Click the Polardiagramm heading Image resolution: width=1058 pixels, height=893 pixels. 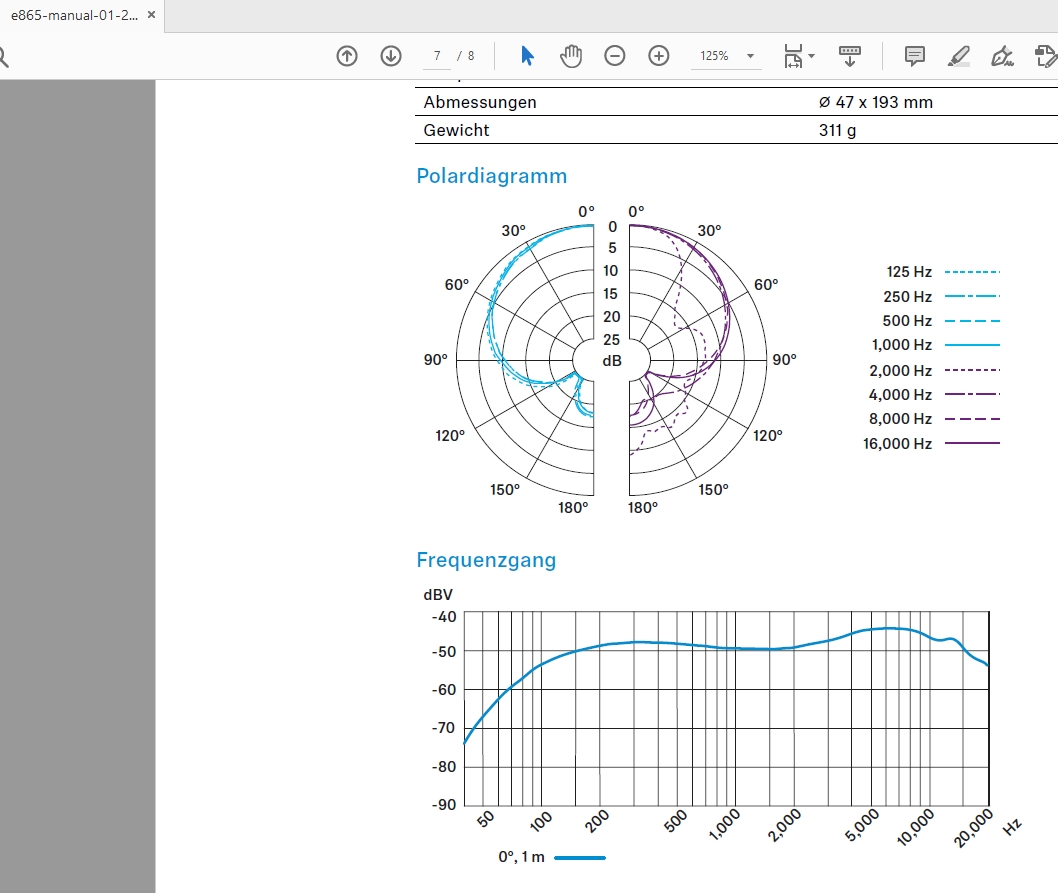pos(491,176)
